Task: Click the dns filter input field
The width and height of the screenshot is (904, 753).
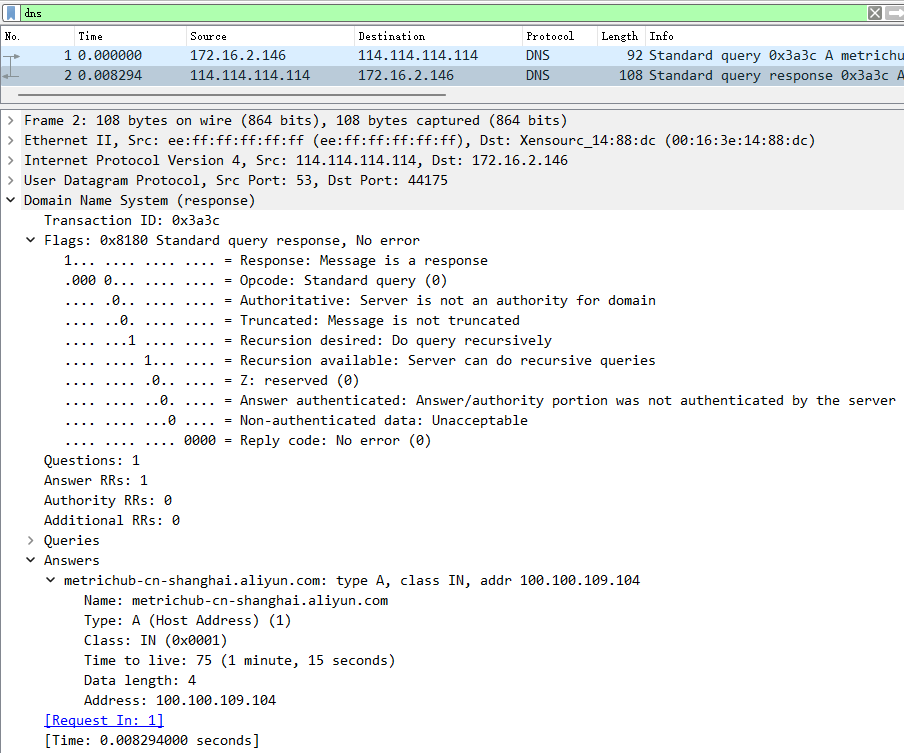Action: [x=443, y=13]
